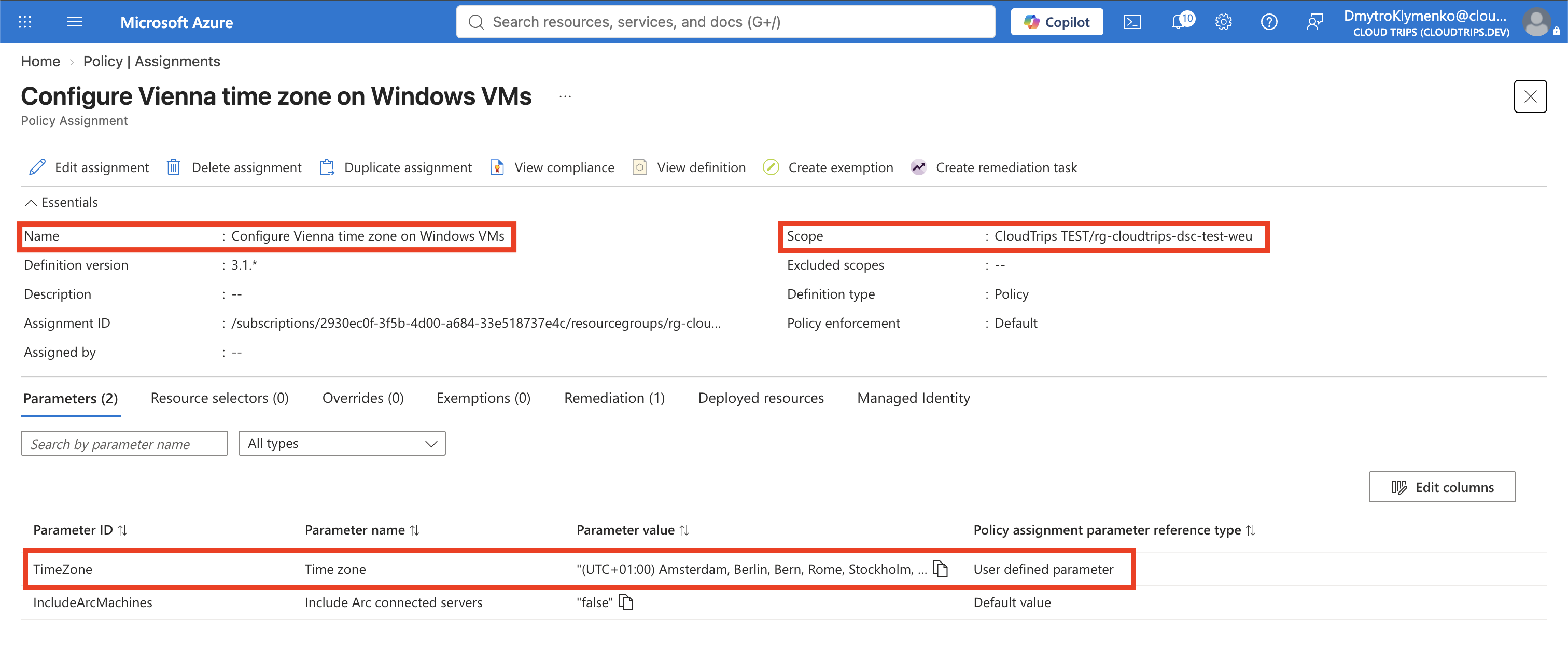Screen dimensions: 1568x646
Task: Copy the "false" parameter value
Action: tap(626, 602)
